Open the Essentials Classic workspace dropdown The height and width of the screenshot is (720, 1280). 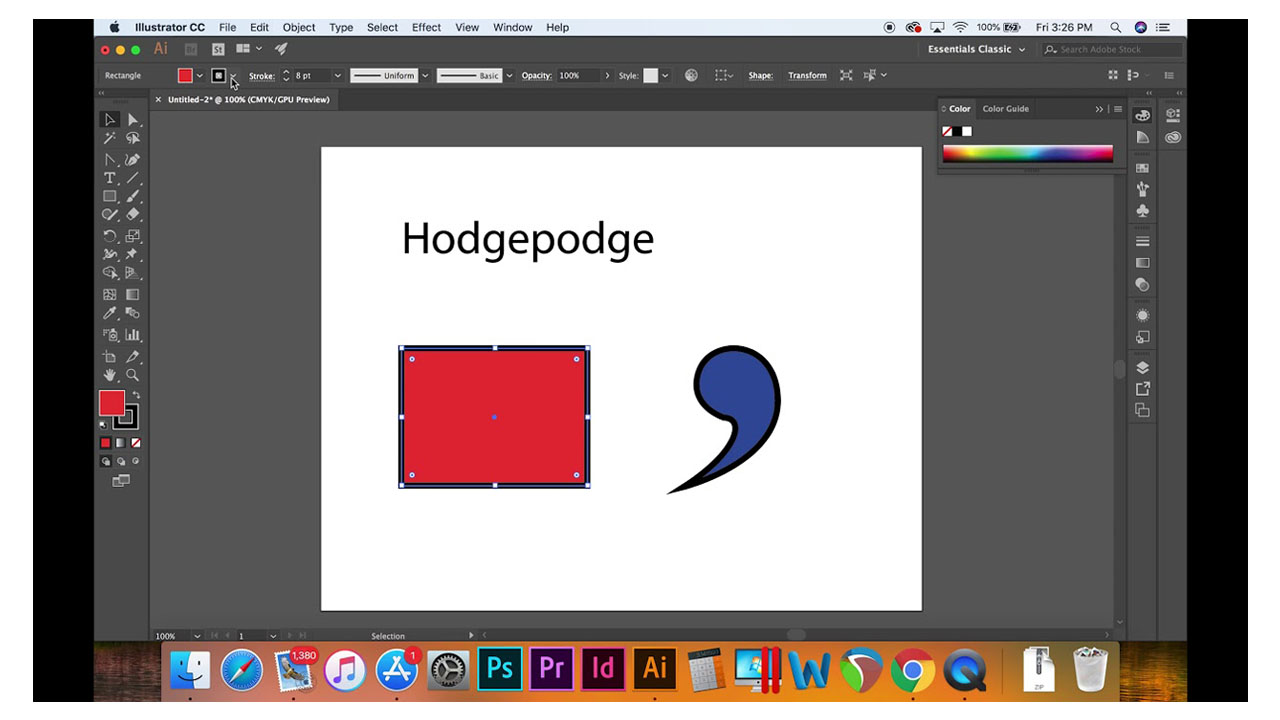point(976,49)
